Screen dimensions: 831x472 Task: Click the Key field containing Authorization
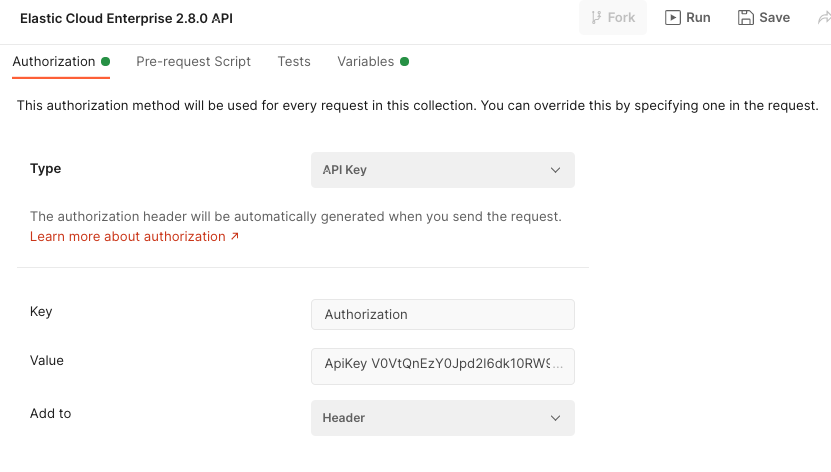(x=442, y=314)
